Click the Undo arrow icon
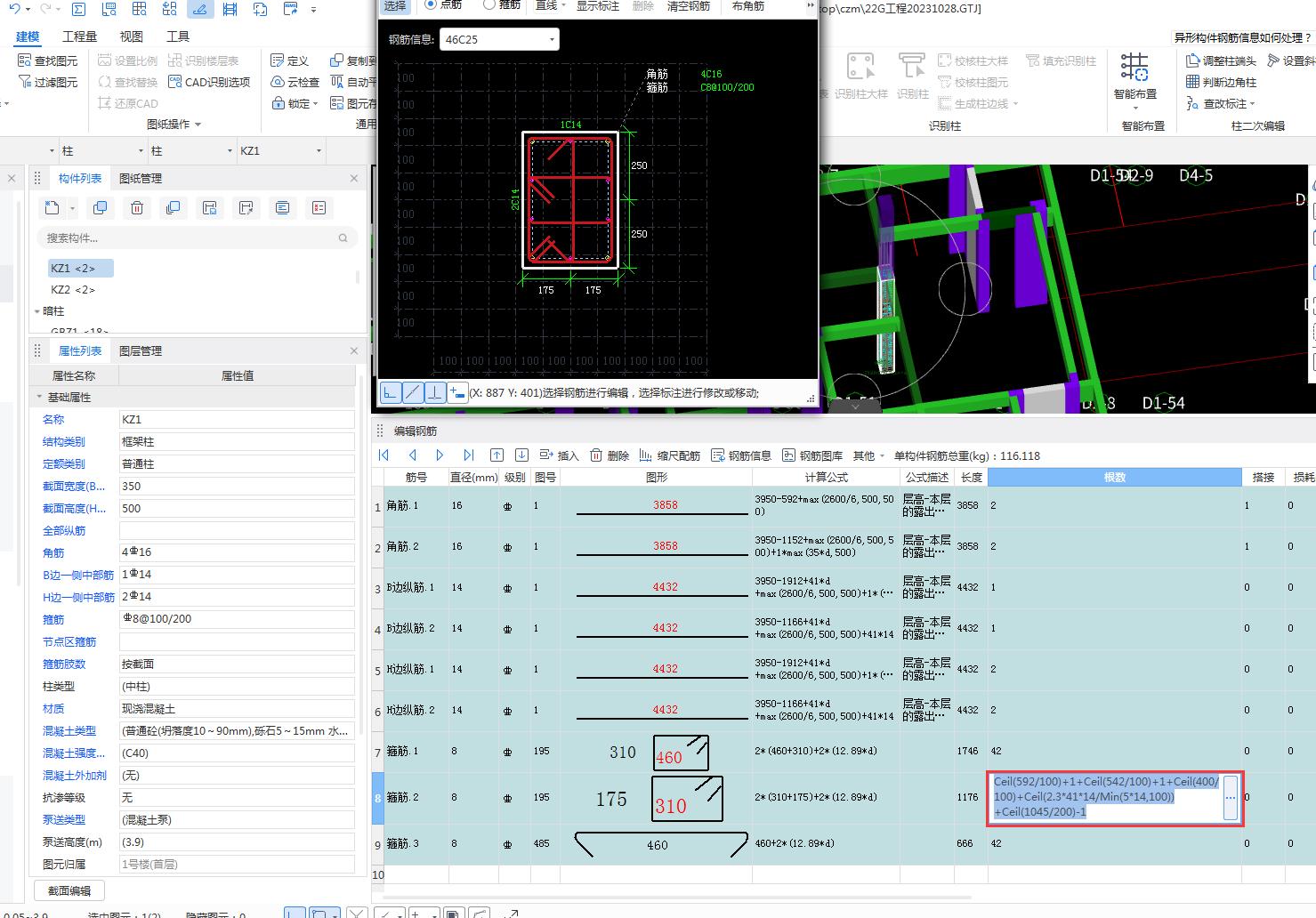 [15, 9]
